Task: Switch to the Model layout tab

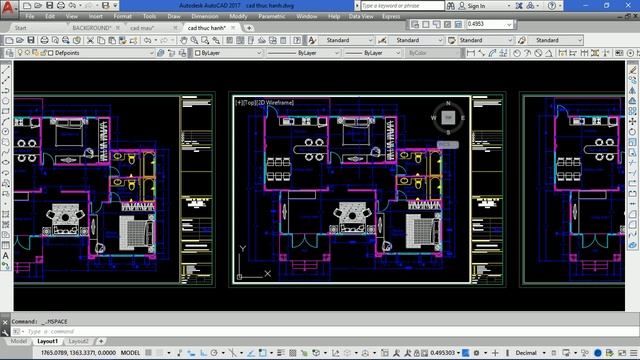Action: click(18, 341)
